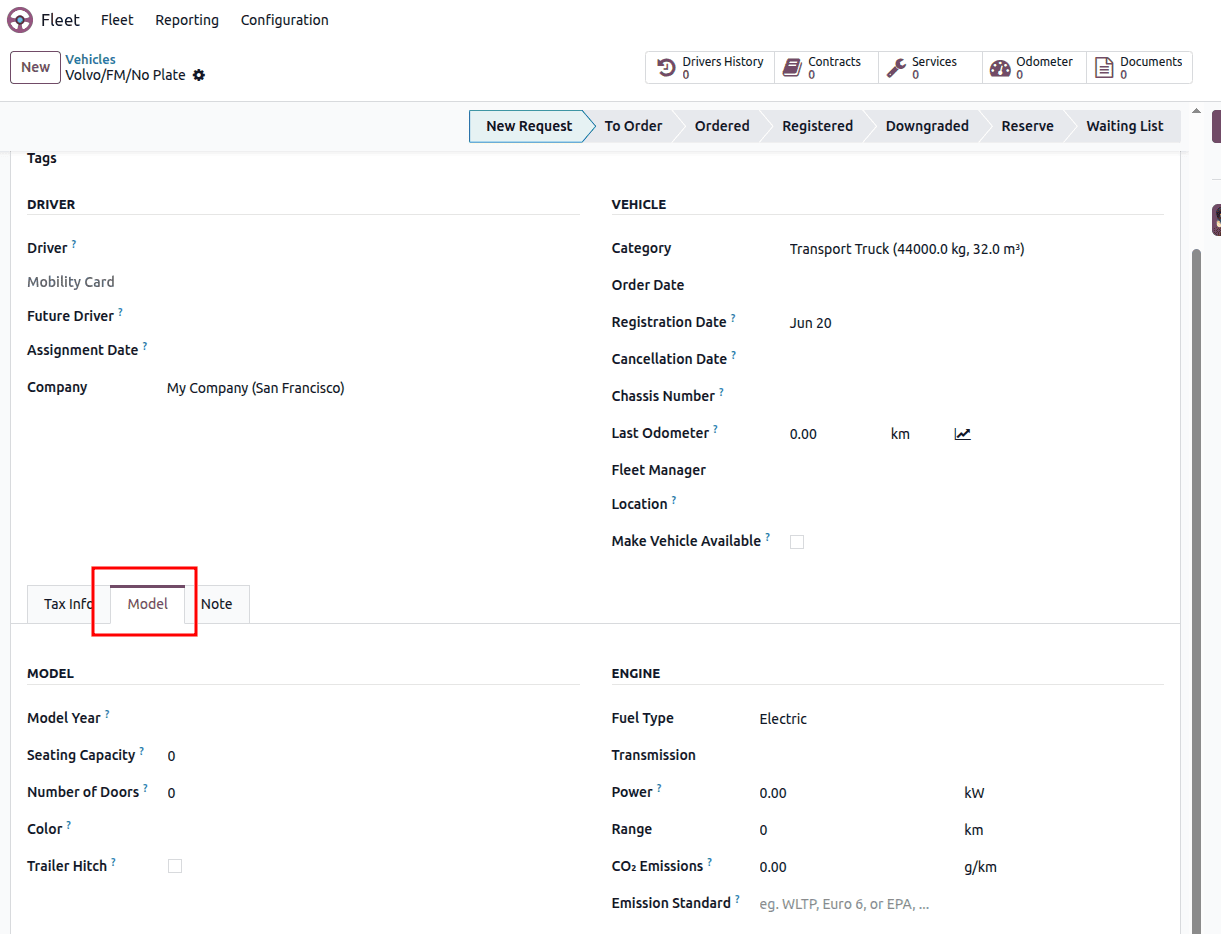Switch to the Note tab

[216, 604]
